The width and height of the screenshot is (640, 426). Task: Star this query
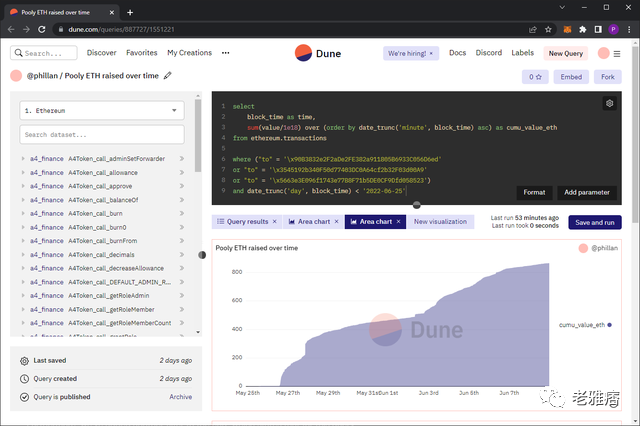point(535,77)
